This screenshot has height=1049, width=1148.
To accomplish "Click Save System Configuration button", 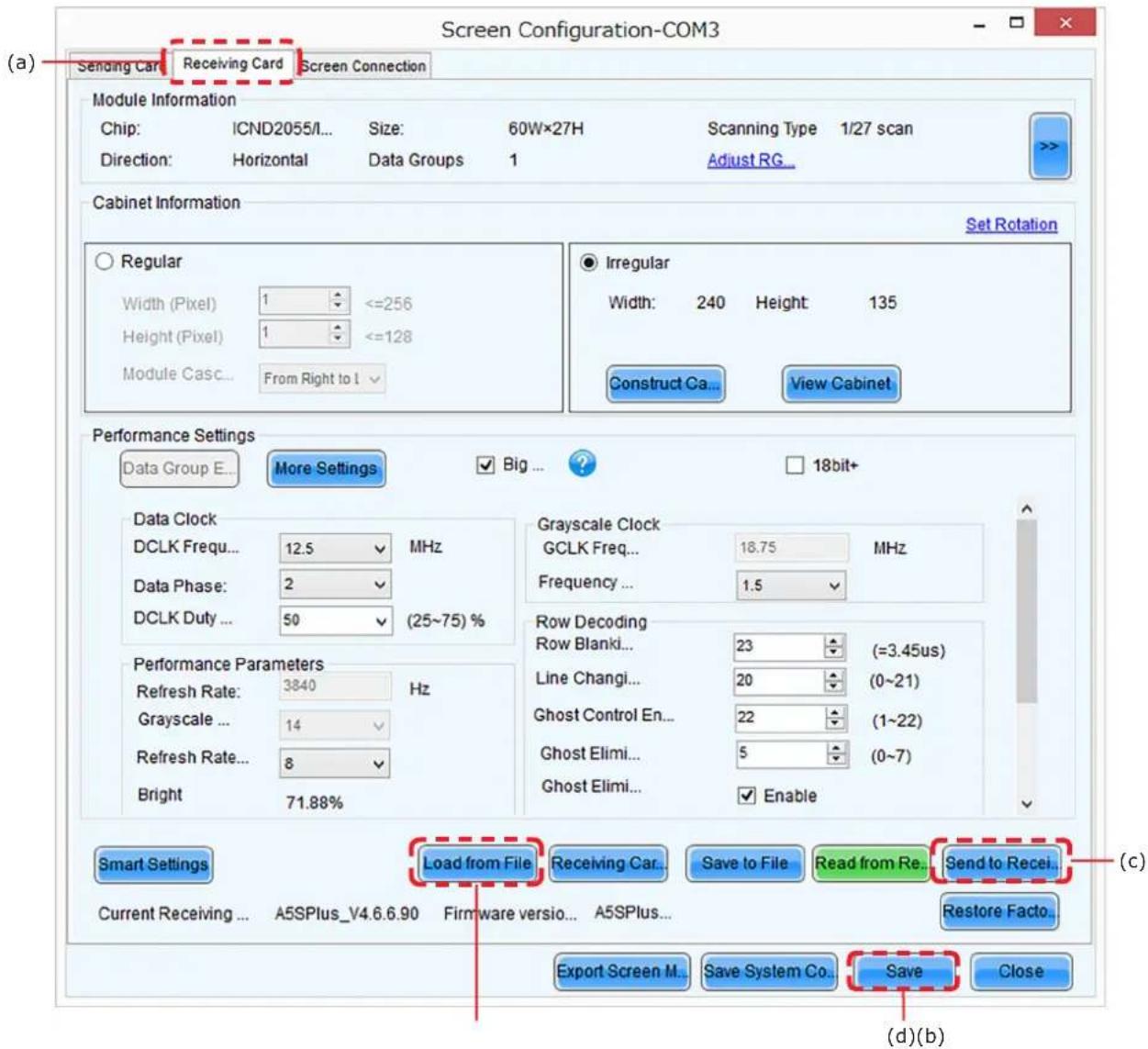I will coord(769,971).
